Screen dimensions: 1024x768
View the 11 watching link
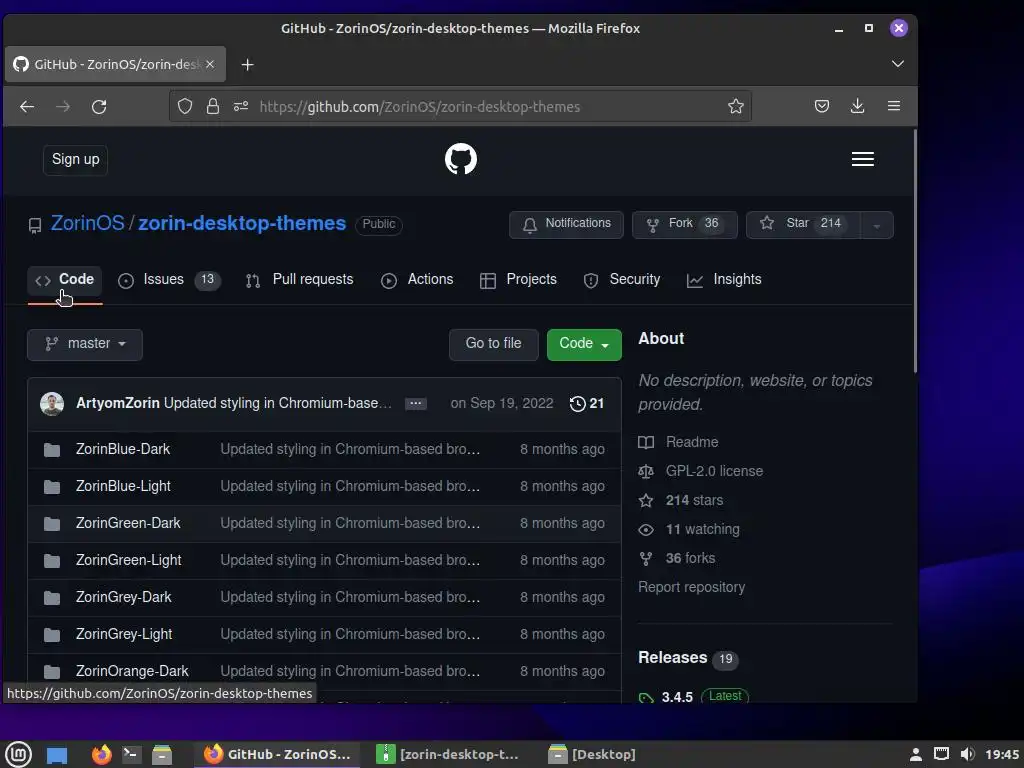703,530
